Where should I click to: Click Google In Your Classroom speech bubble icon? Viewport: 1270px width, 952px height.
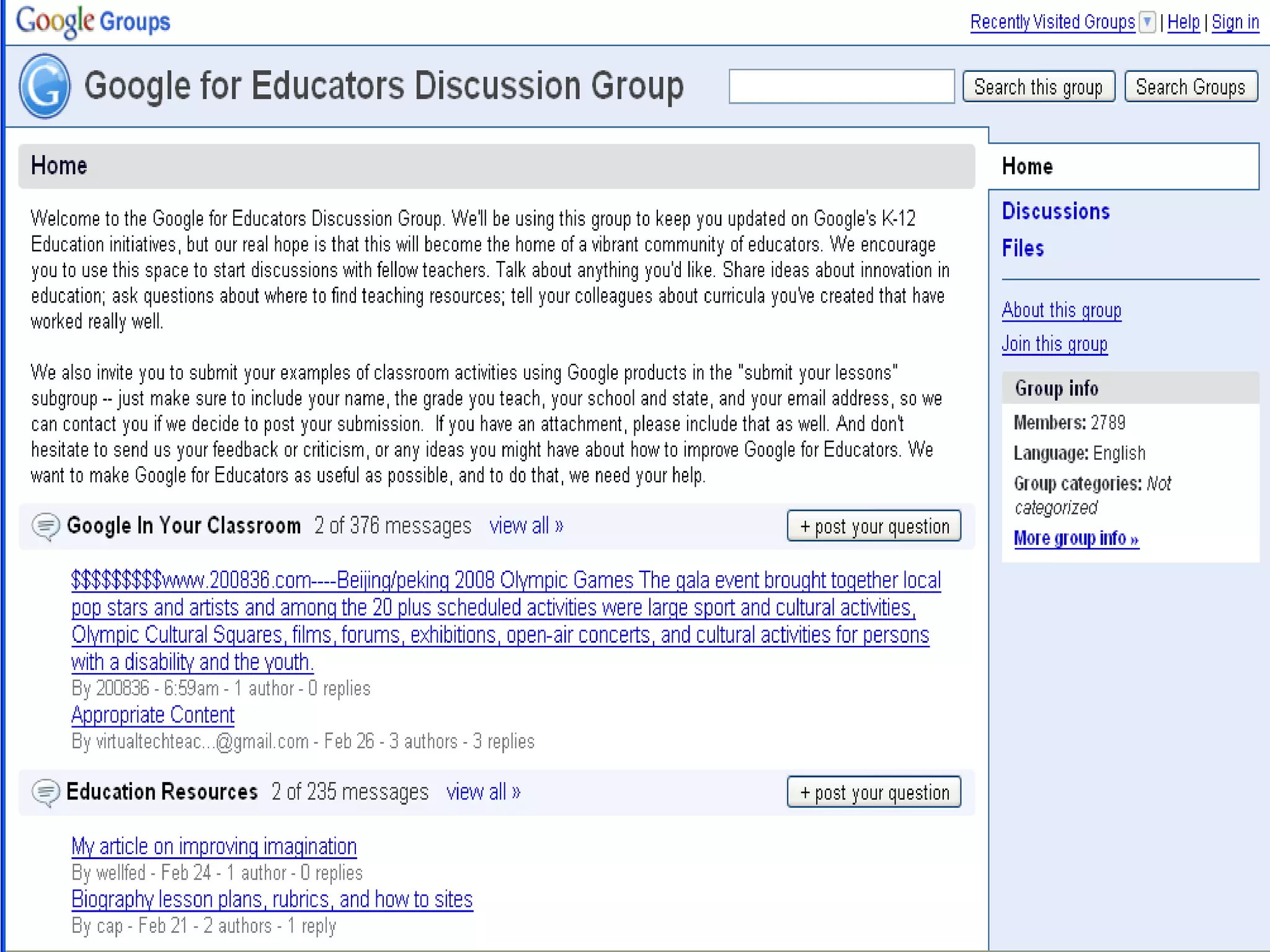tap(45, 527)
